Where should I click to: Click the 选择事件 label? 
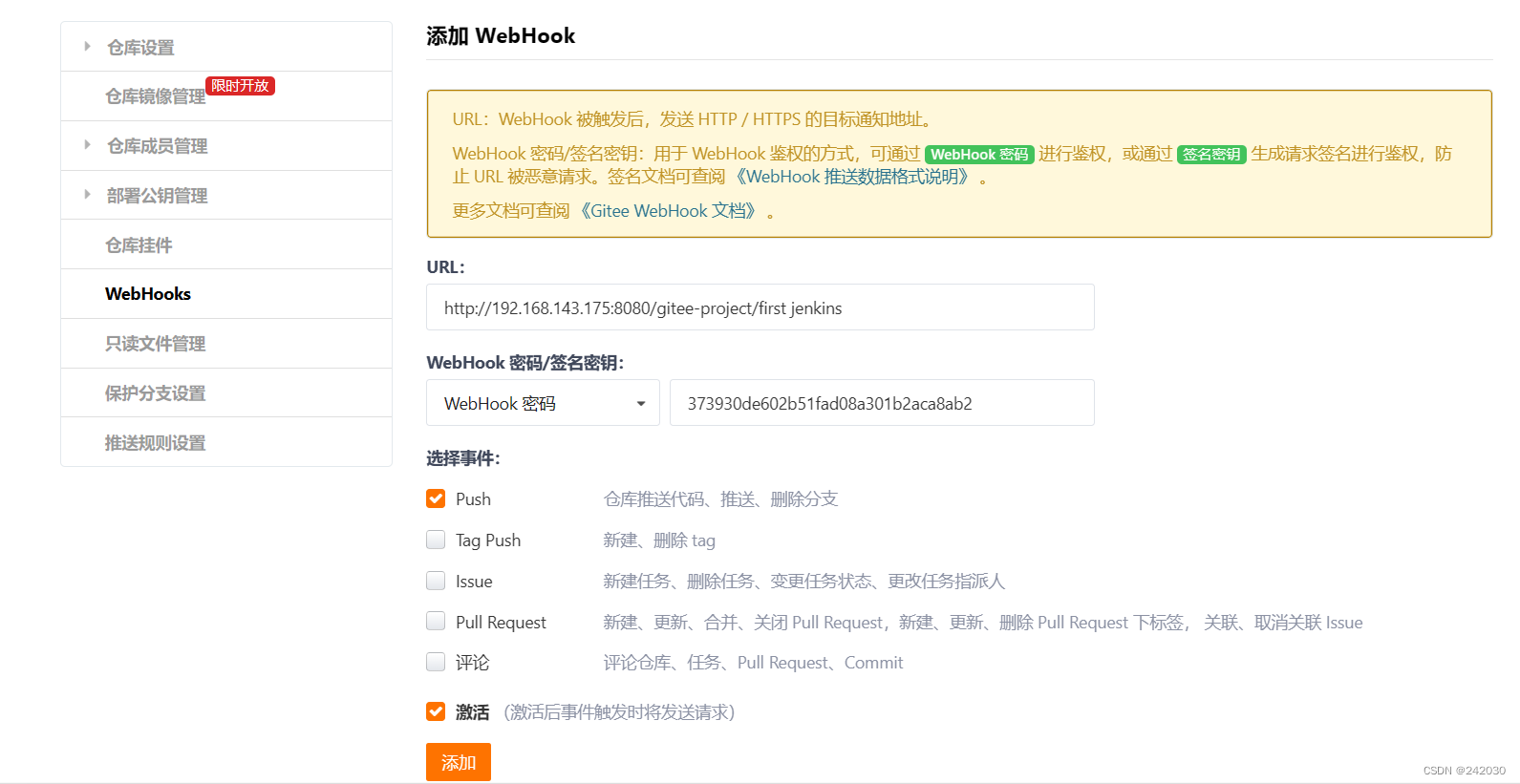463,458
